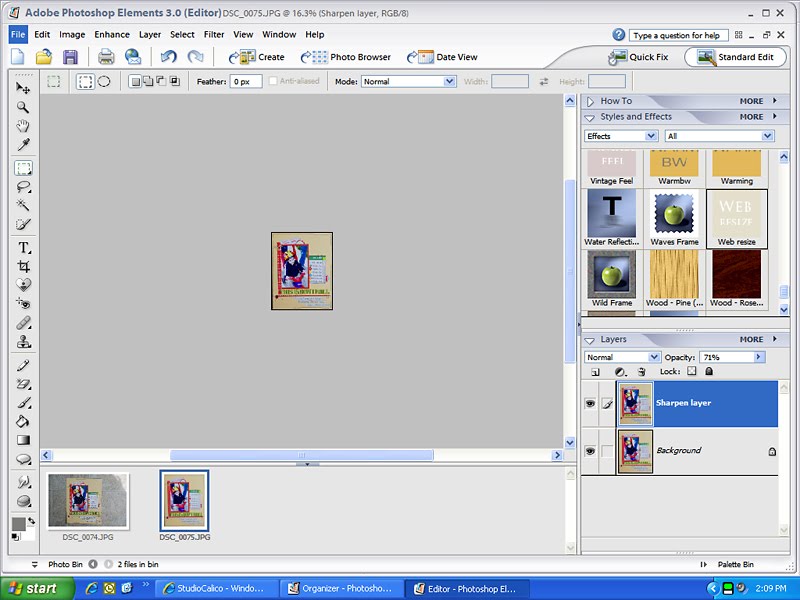Click the Undo arrow icon

[x=168, y=57]
